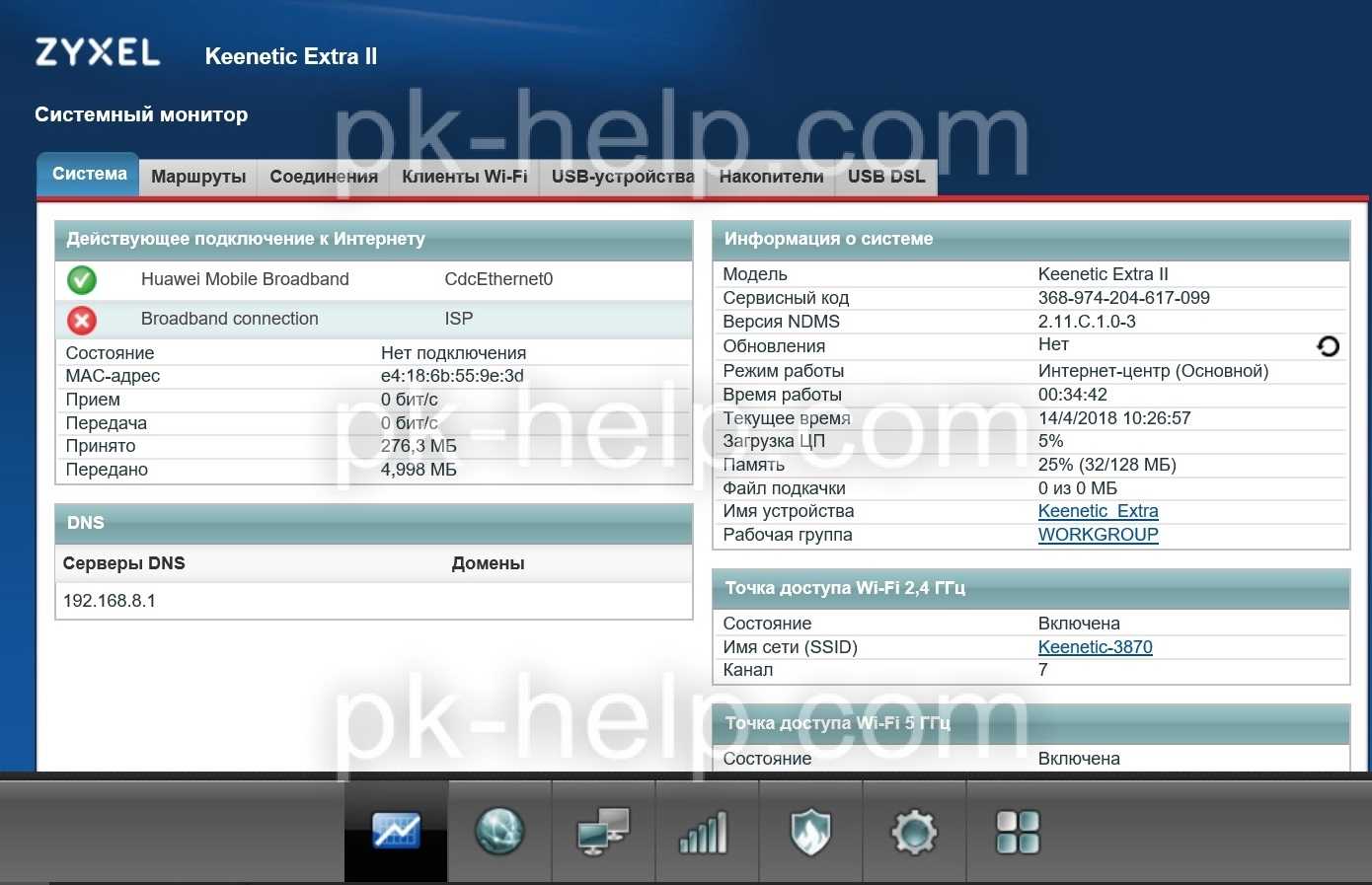Screen dimensions: 1372x885
Task: Open the Wi-Fi signal bars icon
Action: point(706,831)
